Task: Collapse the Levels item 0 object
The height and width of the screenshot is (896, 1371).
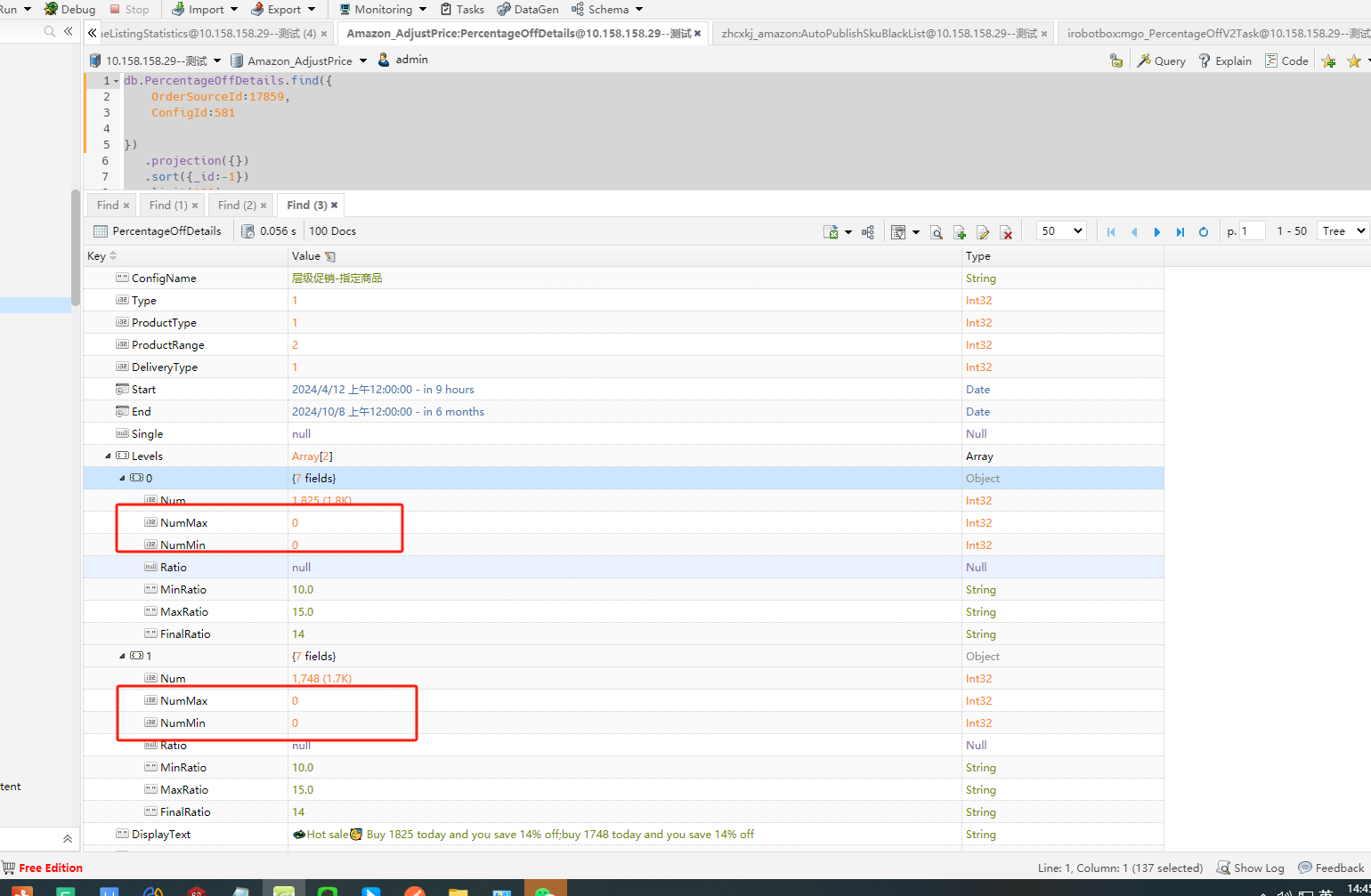Action: 123,478
